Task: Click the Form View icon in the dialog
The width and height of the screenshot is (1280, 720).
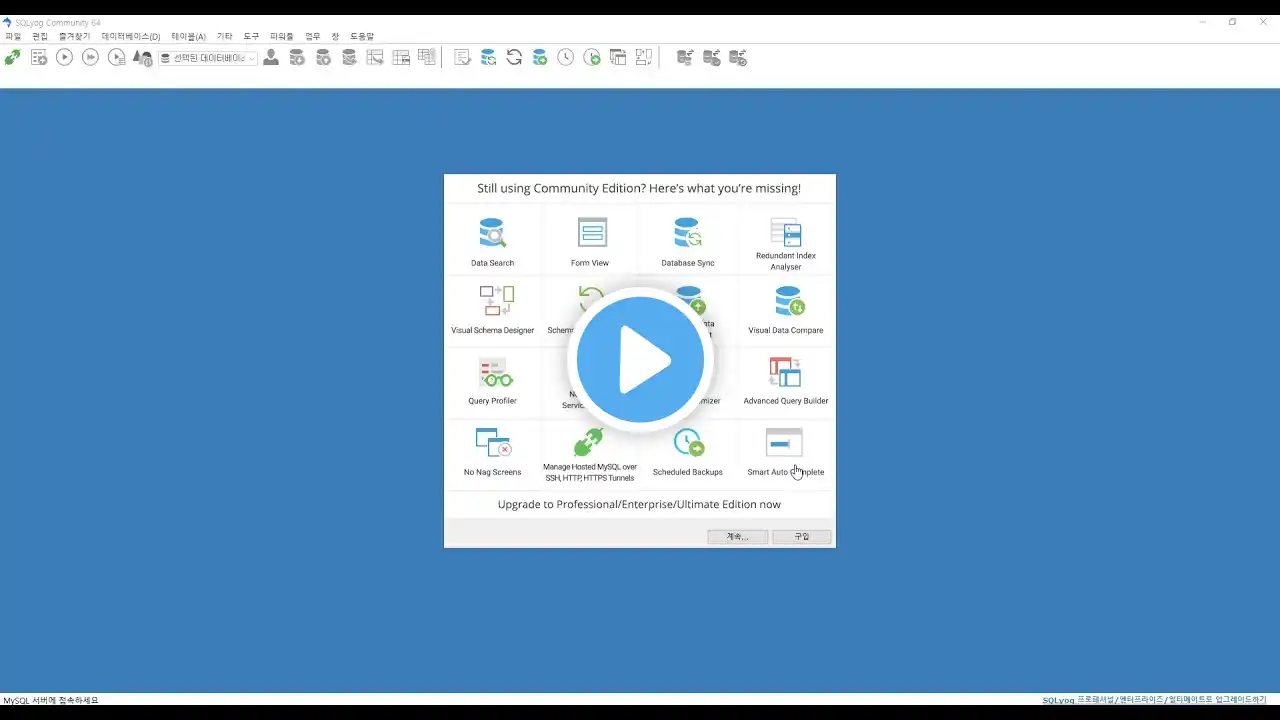Action: click(x=592, y=232)
